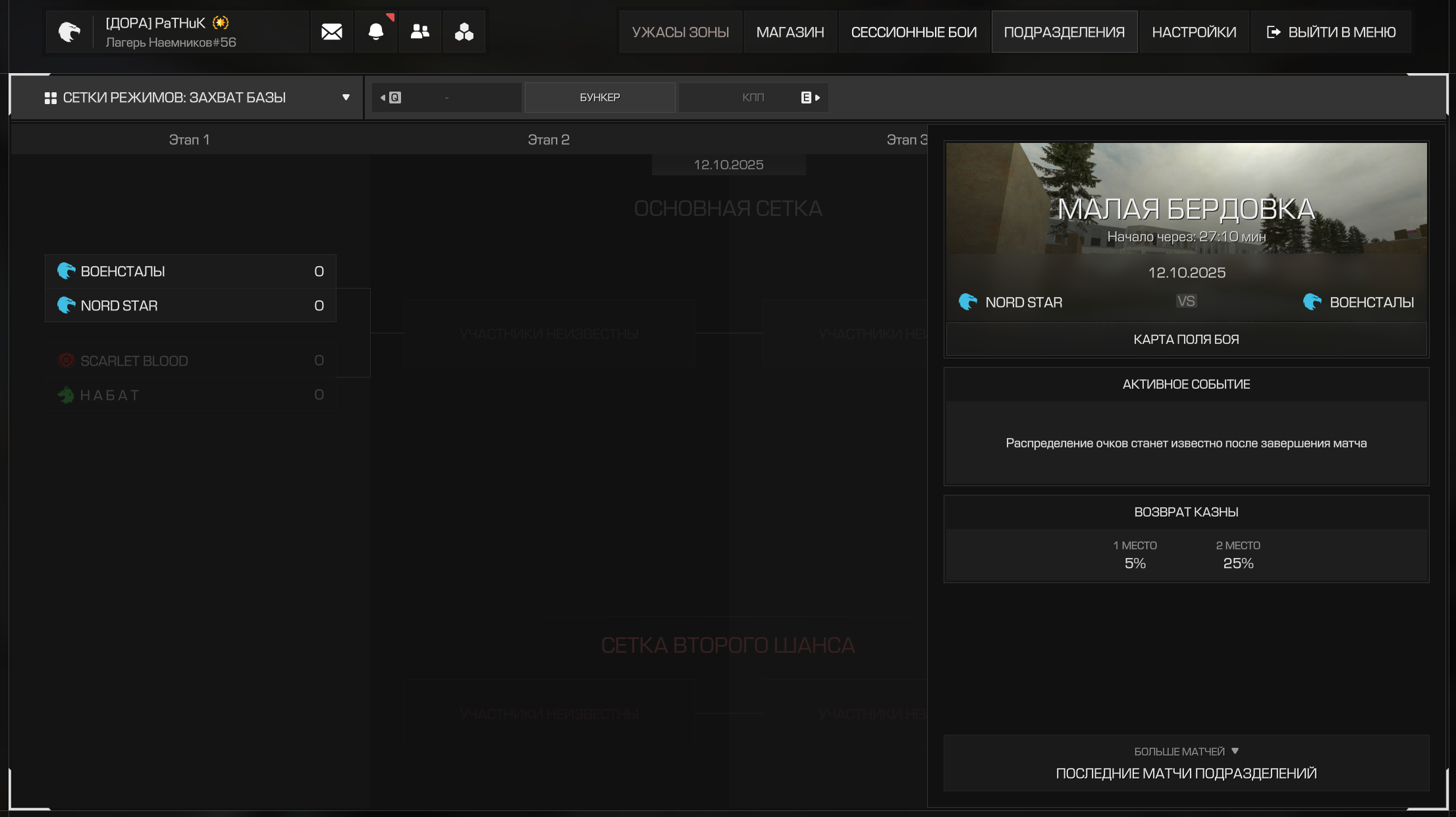Open the mail envelope icon

point(331,32)
